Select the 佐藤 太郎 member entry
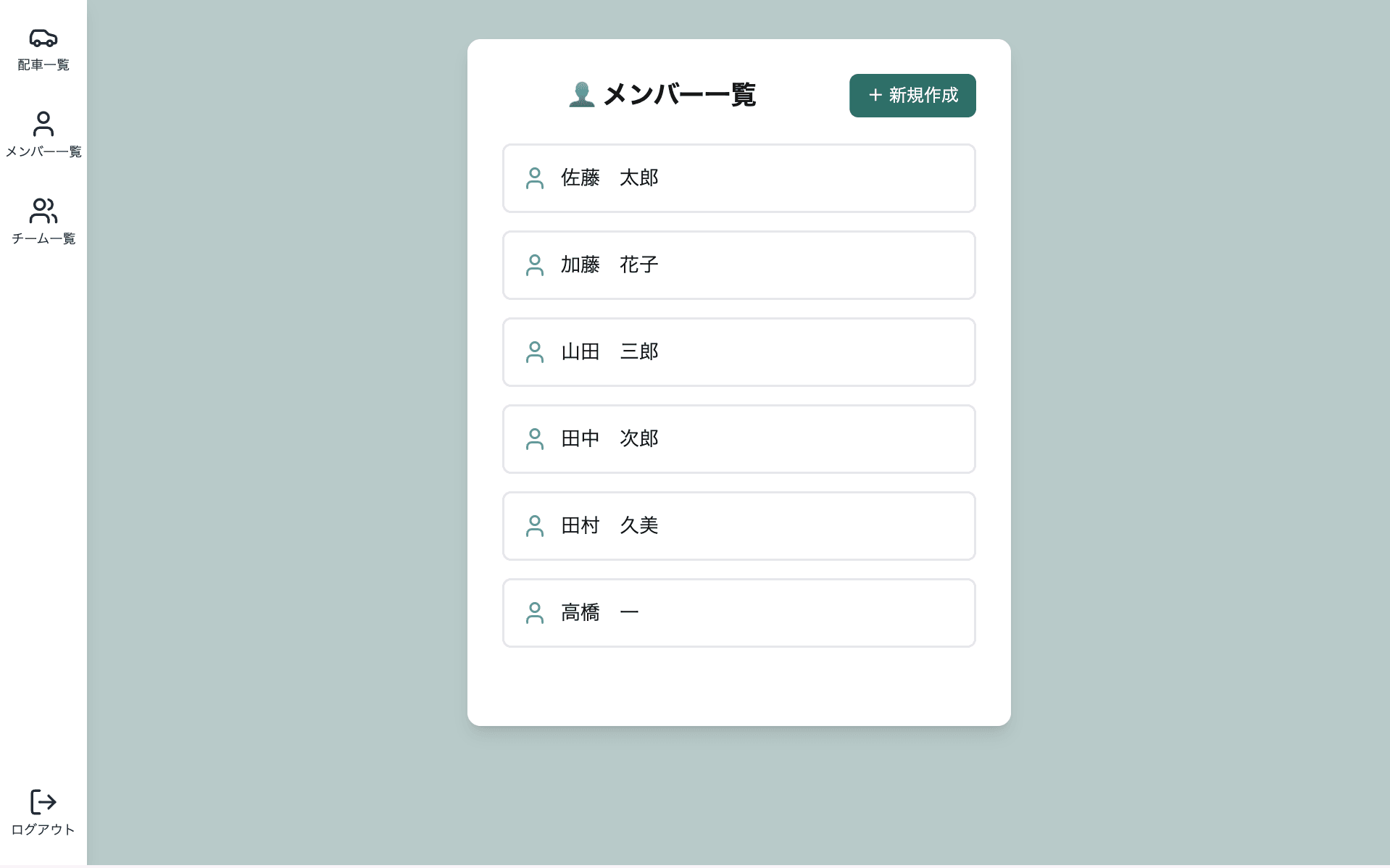The height and width of the screenshot is (868, 1390). click(738, 178)
